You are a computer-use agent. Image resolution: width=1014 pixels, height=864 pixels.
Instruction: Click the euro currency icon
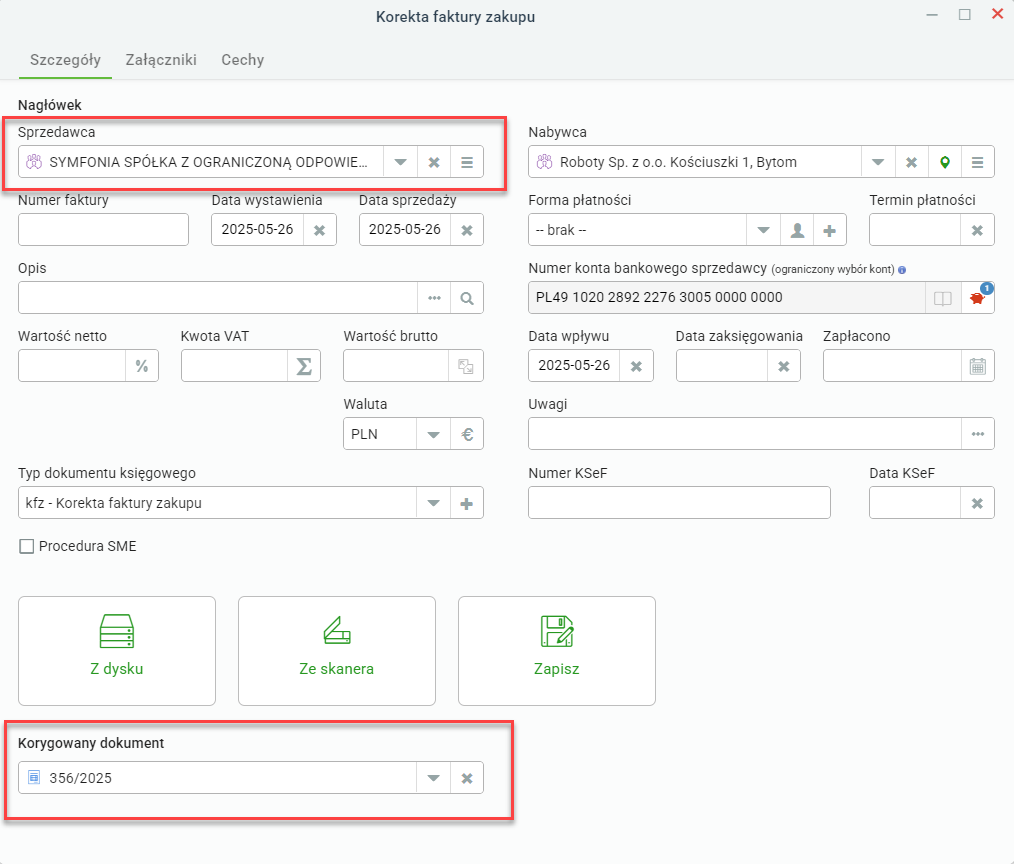467,434
